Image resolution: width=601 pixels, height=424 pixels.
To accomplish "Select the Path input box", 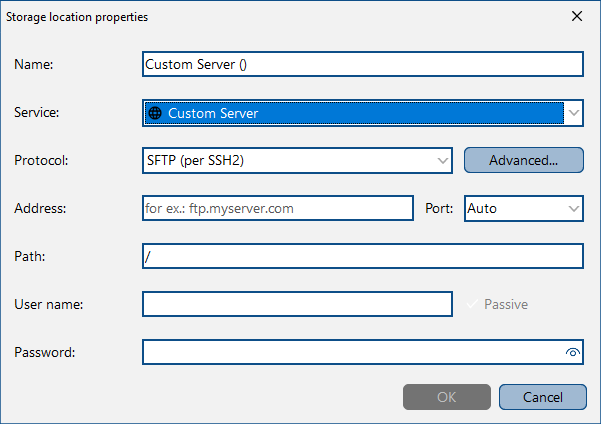I will 363,256.
